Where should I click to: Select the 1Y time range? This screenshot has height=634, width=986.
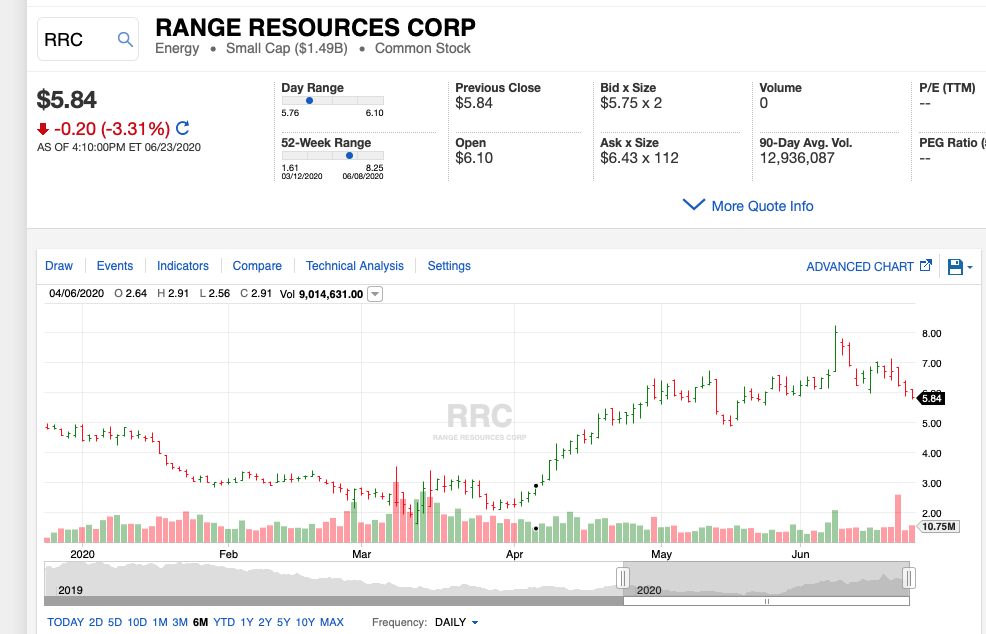246,622
